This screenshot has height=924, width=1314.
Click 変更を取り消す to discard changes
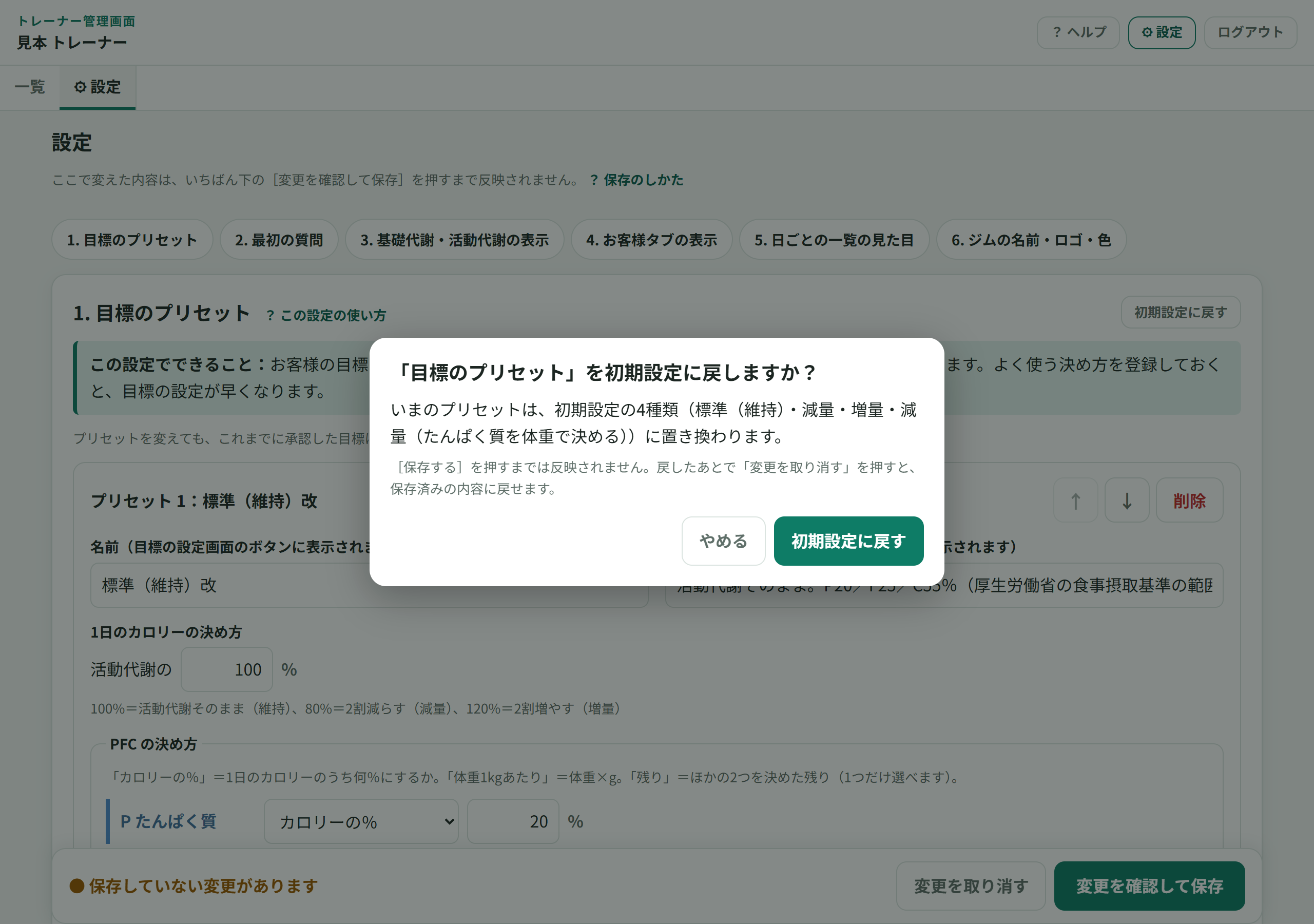pos(971,886)
